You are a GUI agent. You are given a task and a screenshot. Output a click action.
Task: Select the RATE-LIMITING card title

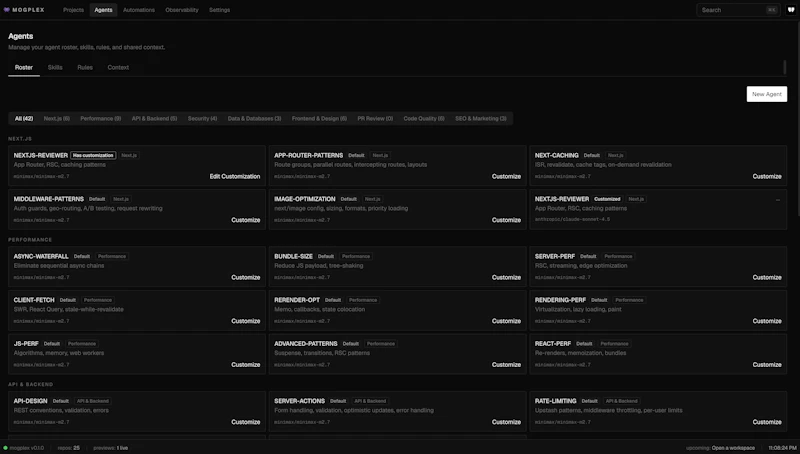click(x=556, y=401)
